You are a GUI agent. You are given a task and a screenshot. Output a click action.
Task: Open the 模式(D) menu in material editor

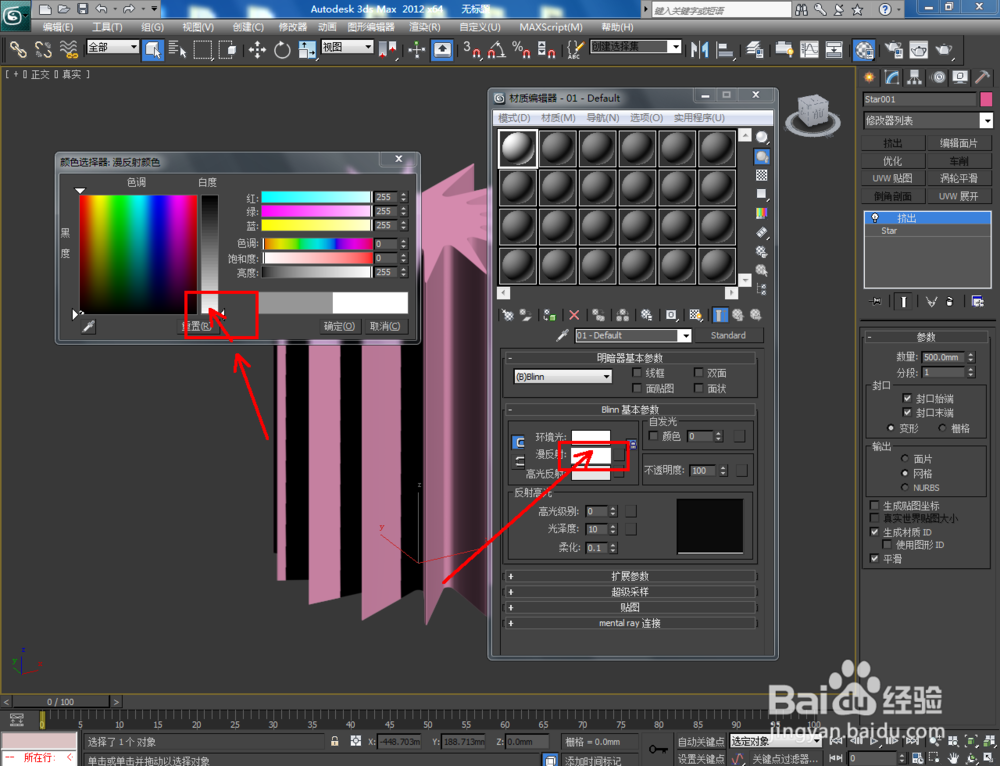pyautogui.click(x=514, y=118)
